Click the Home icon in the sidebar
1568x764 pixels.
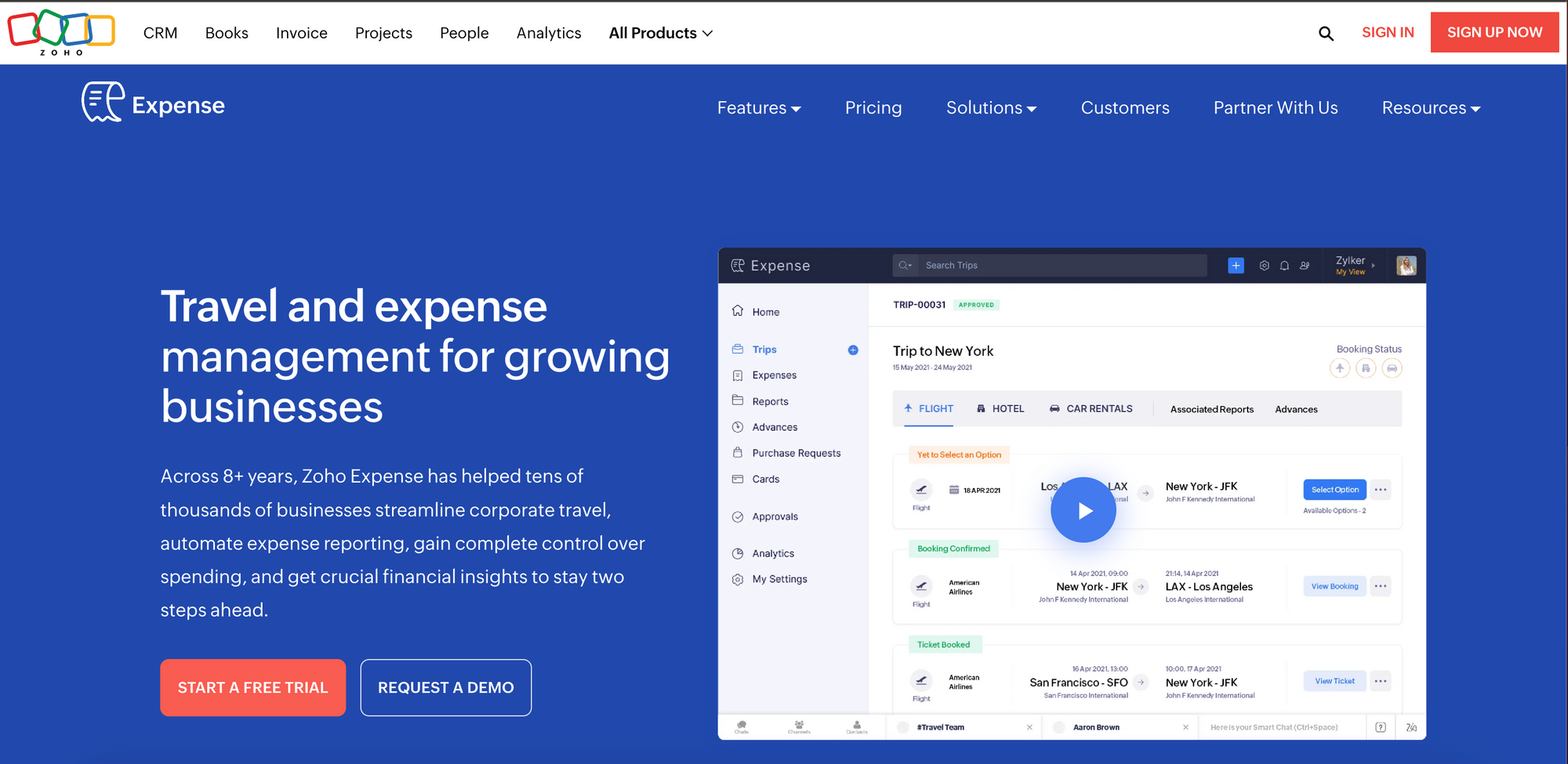(x=738, y=311)
